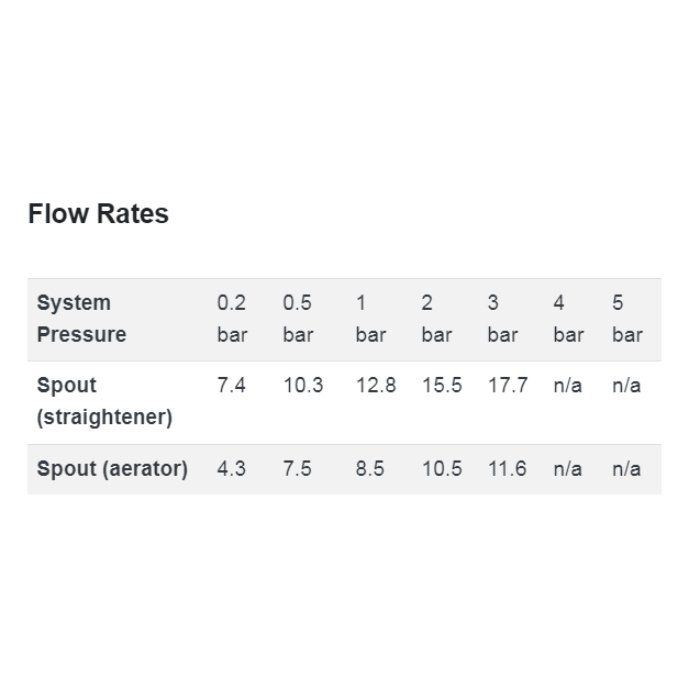Select the System Pressure row label
Image resolution: width=700 pixels, height=700 pixels.
point(81,319)
